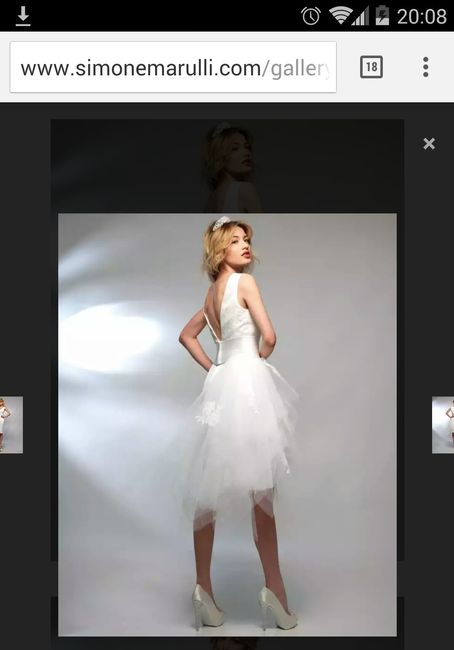Tap the battery charging icon

(382, 16)
